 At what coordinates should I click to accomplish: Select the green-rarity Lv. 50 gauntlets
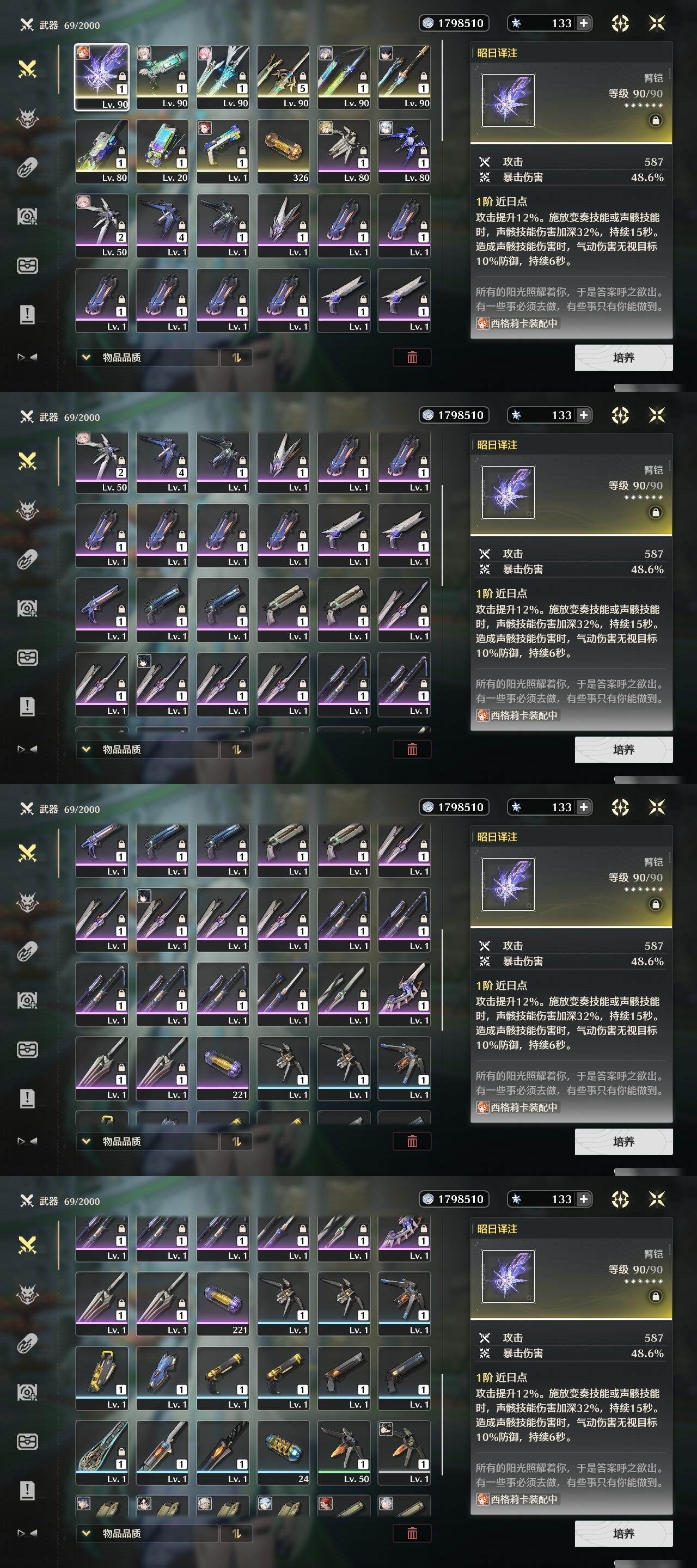tap(344, 1453)
